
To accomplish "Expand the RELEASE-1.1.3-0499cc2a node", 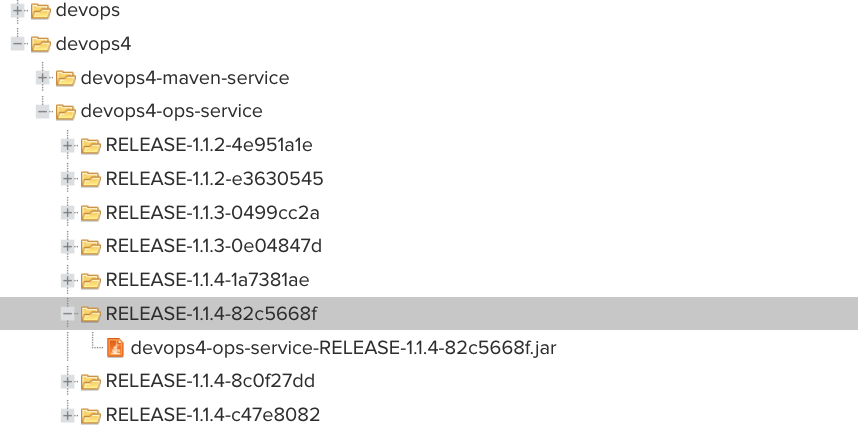I will [x=67, y=213].
